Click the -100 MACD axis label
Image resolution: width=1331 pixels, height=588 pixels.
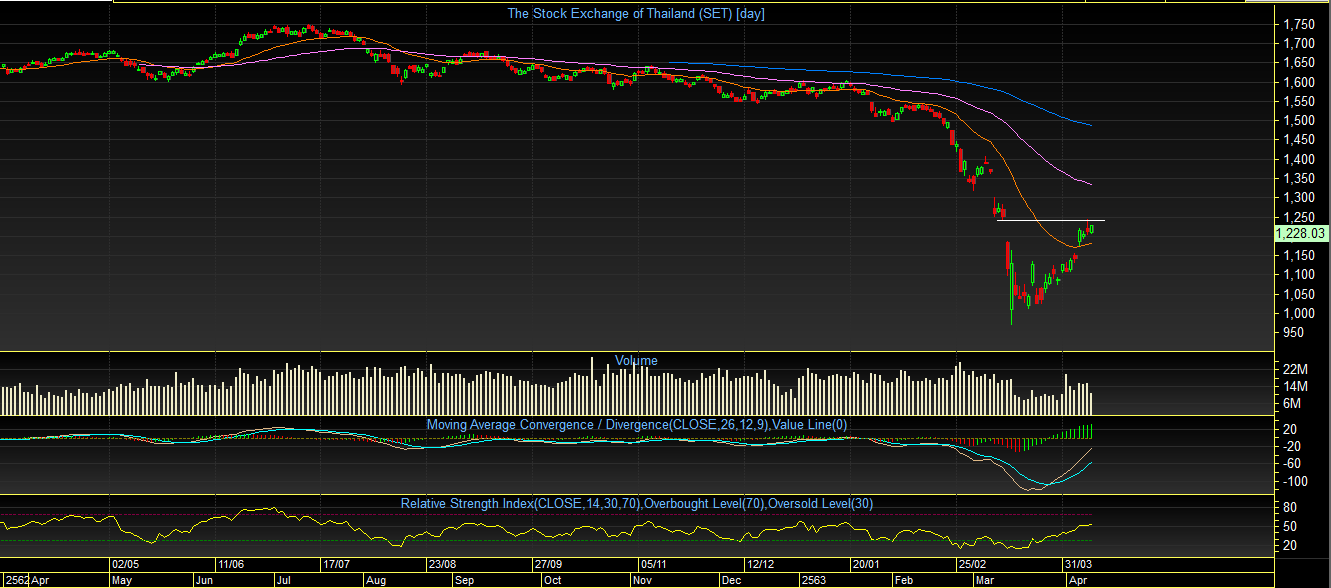click(x=1296, y=481)
